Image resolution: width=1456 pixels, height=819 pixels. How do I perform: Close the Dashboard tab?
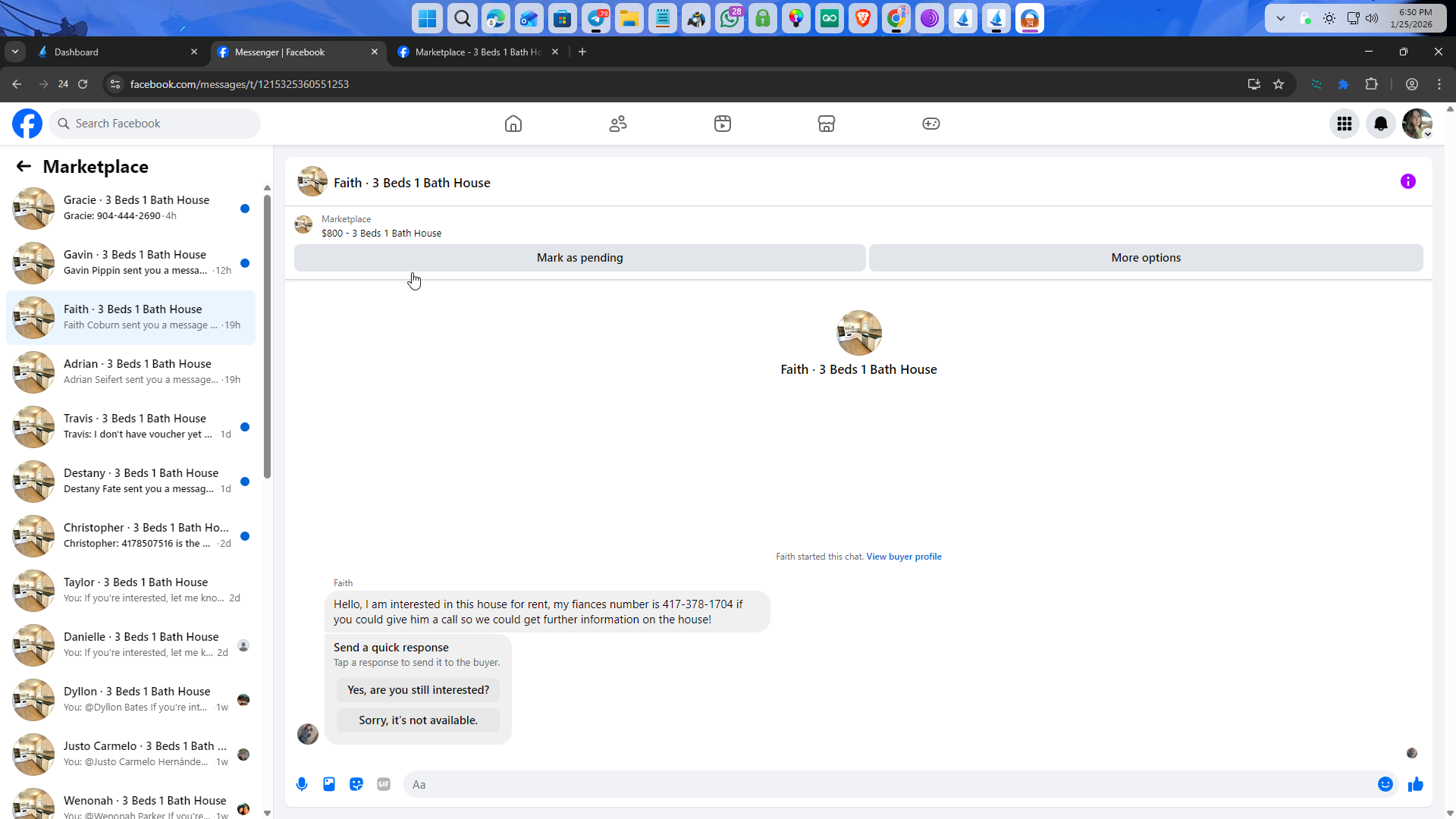pos(194,52)
